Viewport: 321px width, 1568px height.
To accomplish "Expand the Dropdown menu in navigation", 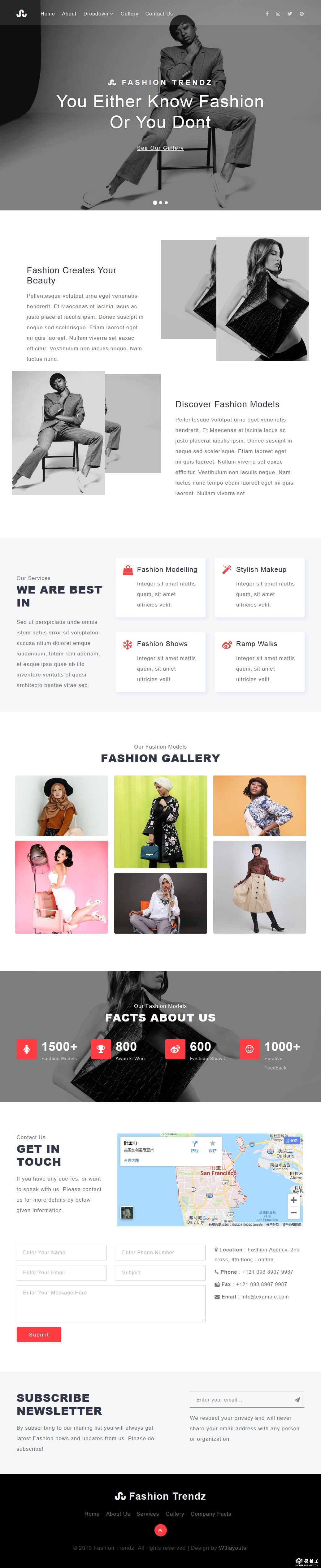I will pyautogui.click(x=98, y=13).
